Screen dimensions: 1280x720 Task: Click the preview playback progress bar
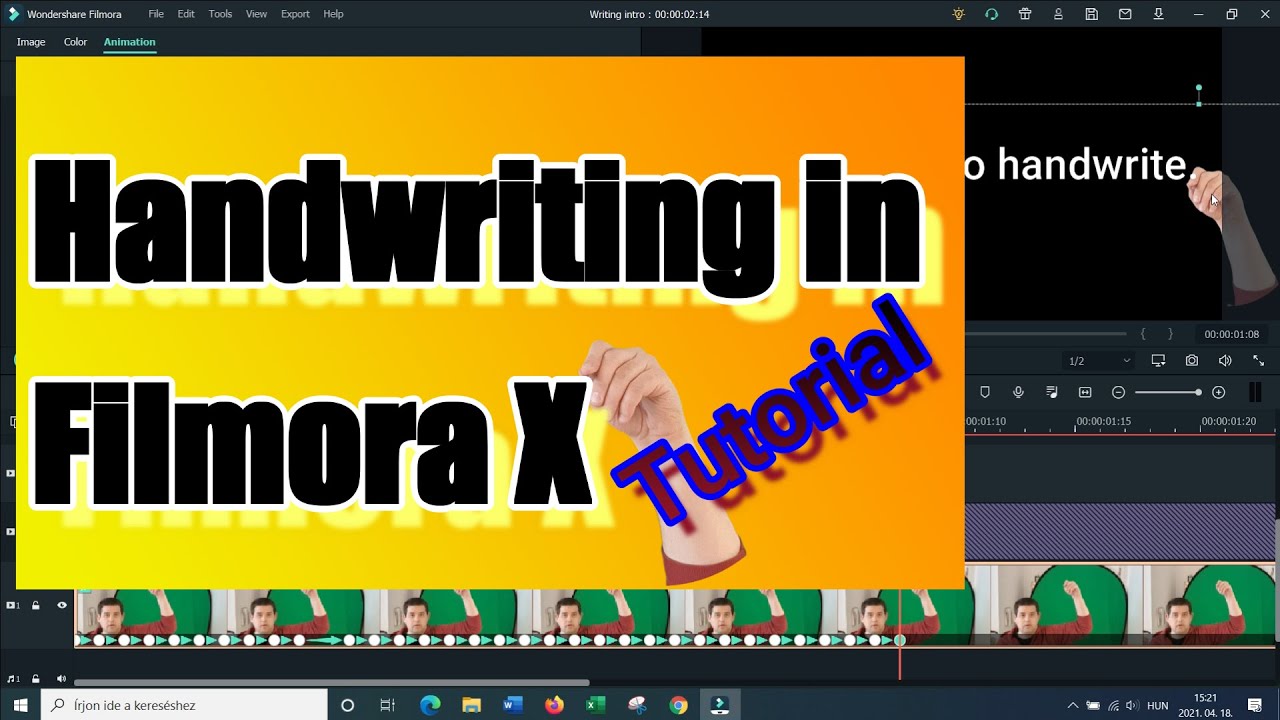click(1046, 334)
